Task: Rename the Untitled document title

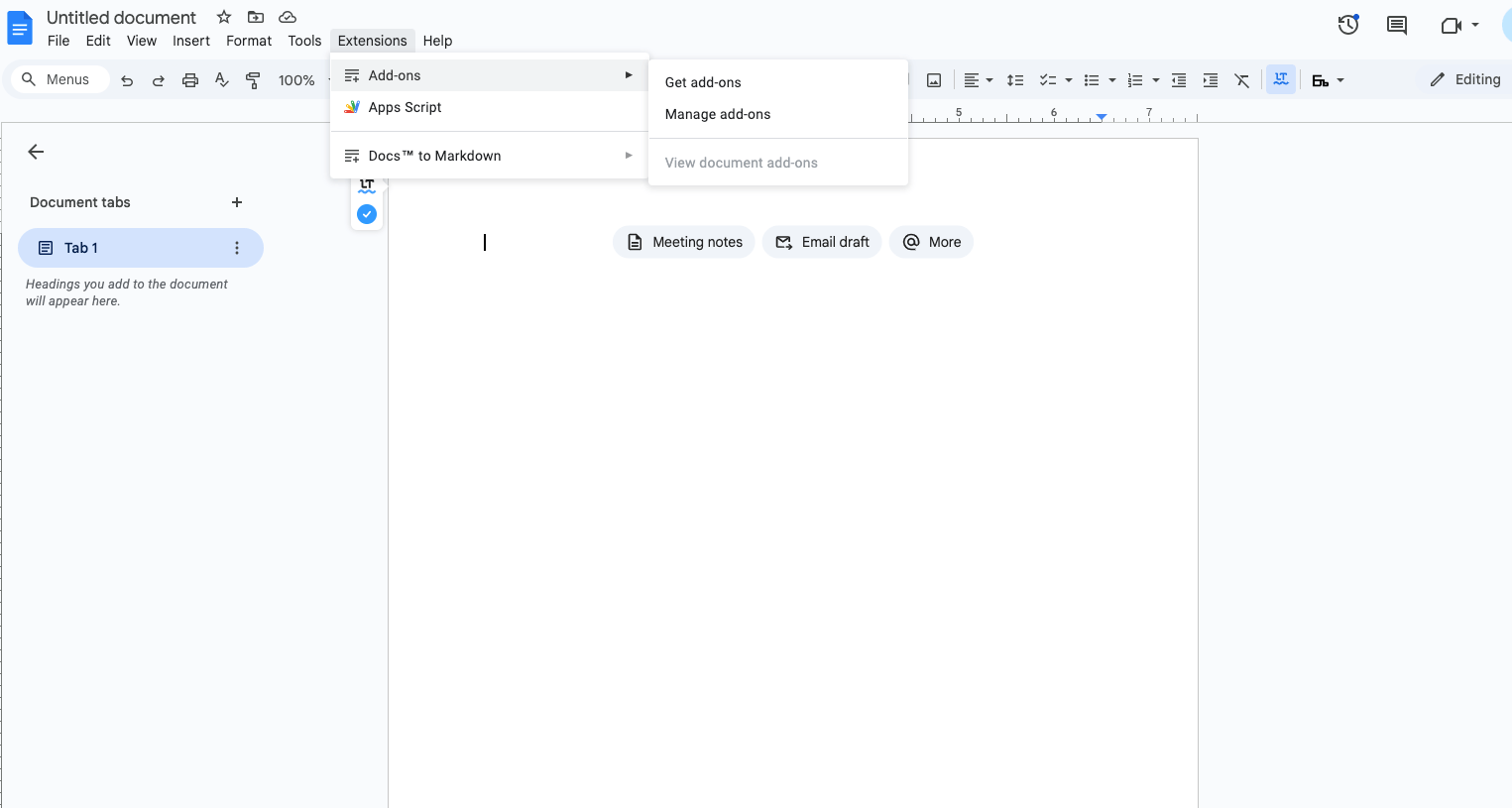Action: 121,18
